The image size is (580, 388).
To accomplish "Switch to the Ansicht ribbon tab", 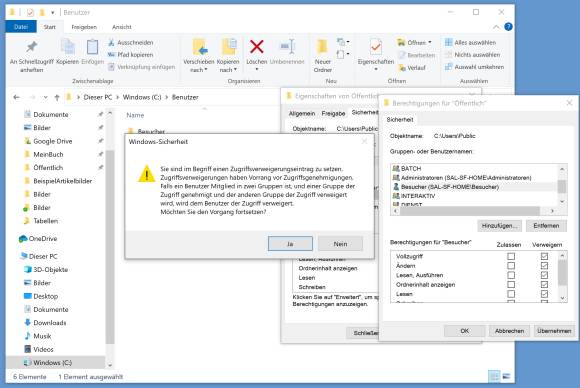I will click(122, 27).
